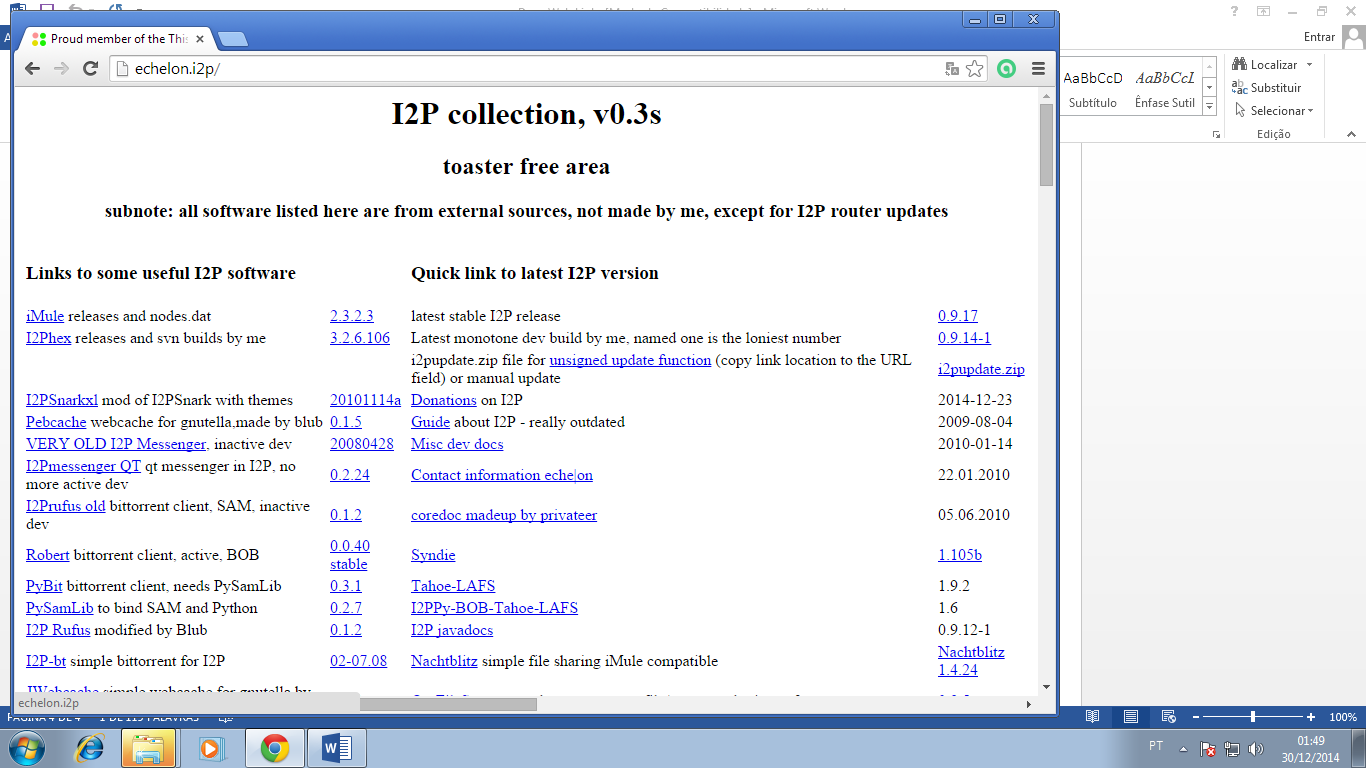
Task: Open I2PSnarkxl version 20101114a link
Action: 365,400
